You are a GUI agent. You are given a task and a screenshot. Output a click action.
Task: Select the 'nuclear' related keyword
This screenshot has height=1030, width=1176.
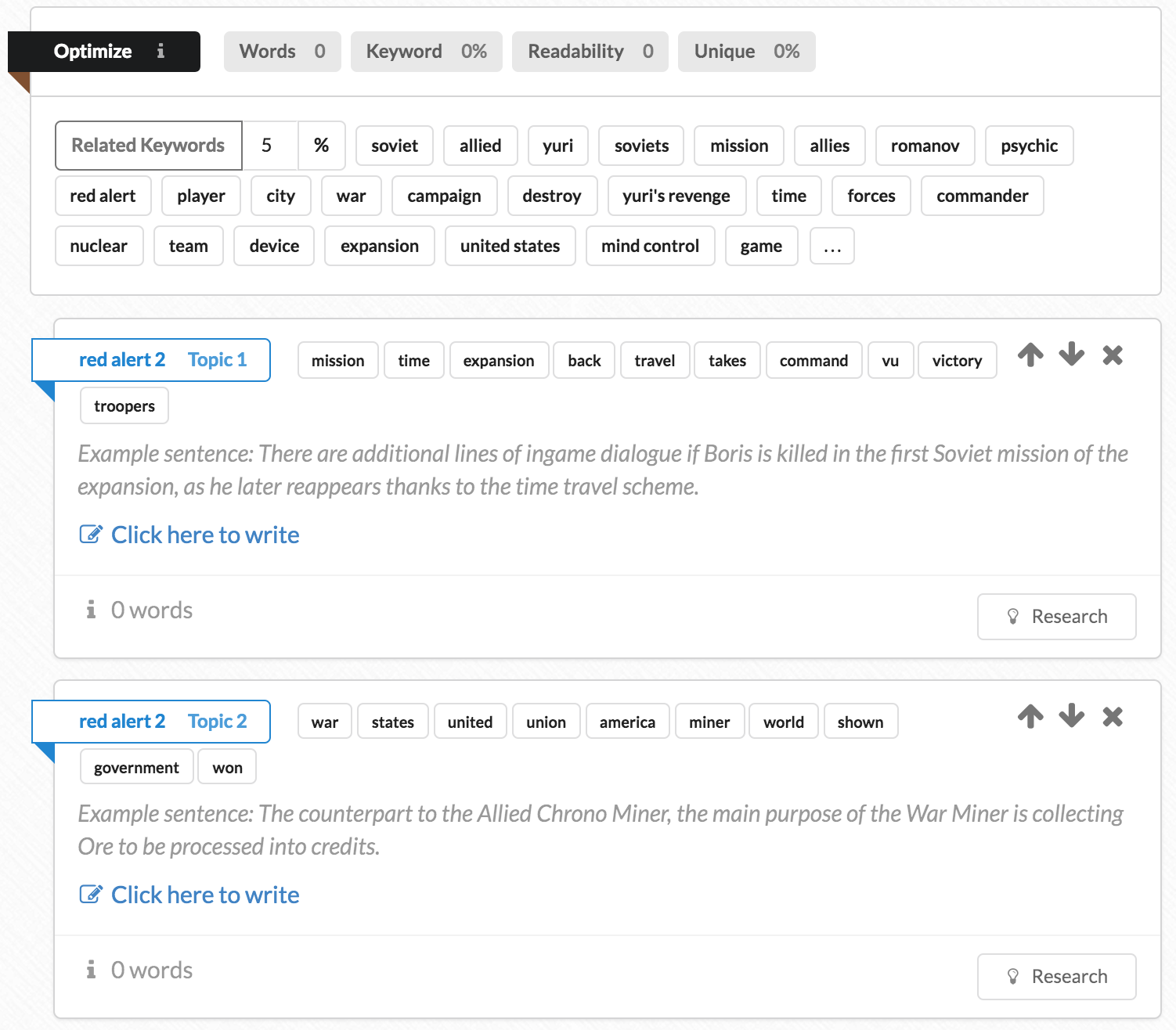coord(99,246)
